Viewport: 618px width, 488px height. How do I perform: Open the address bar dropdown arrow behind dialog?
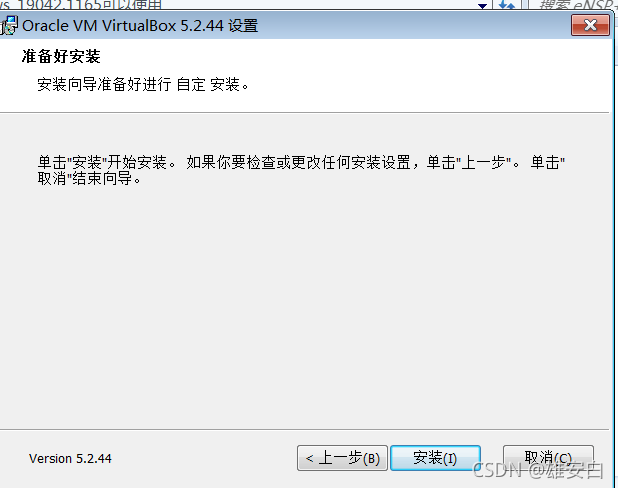click(482, 5)
